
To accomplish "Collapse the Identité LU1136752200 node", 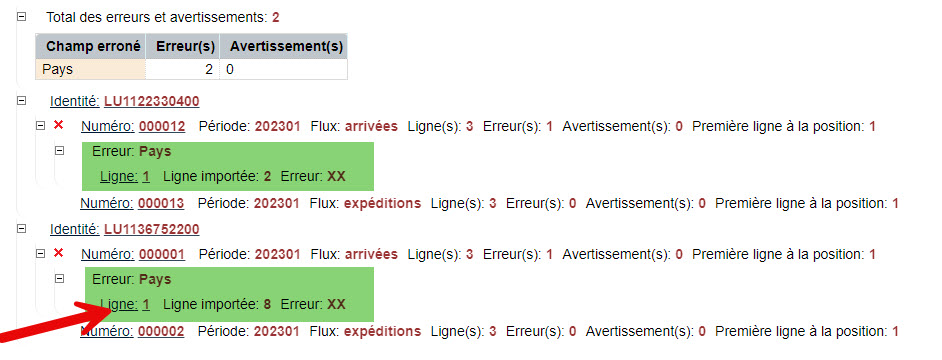I will click(x=22, y=228).
